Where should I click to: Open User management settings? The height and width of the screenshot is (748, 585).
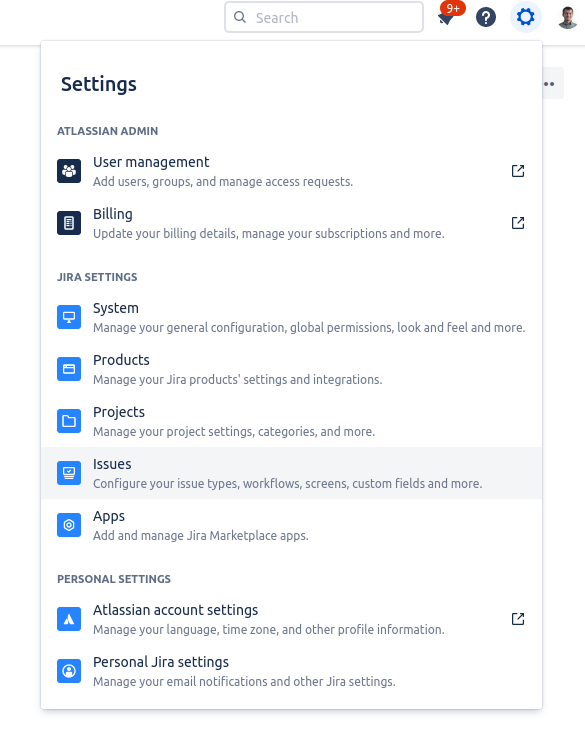point(291,171)
